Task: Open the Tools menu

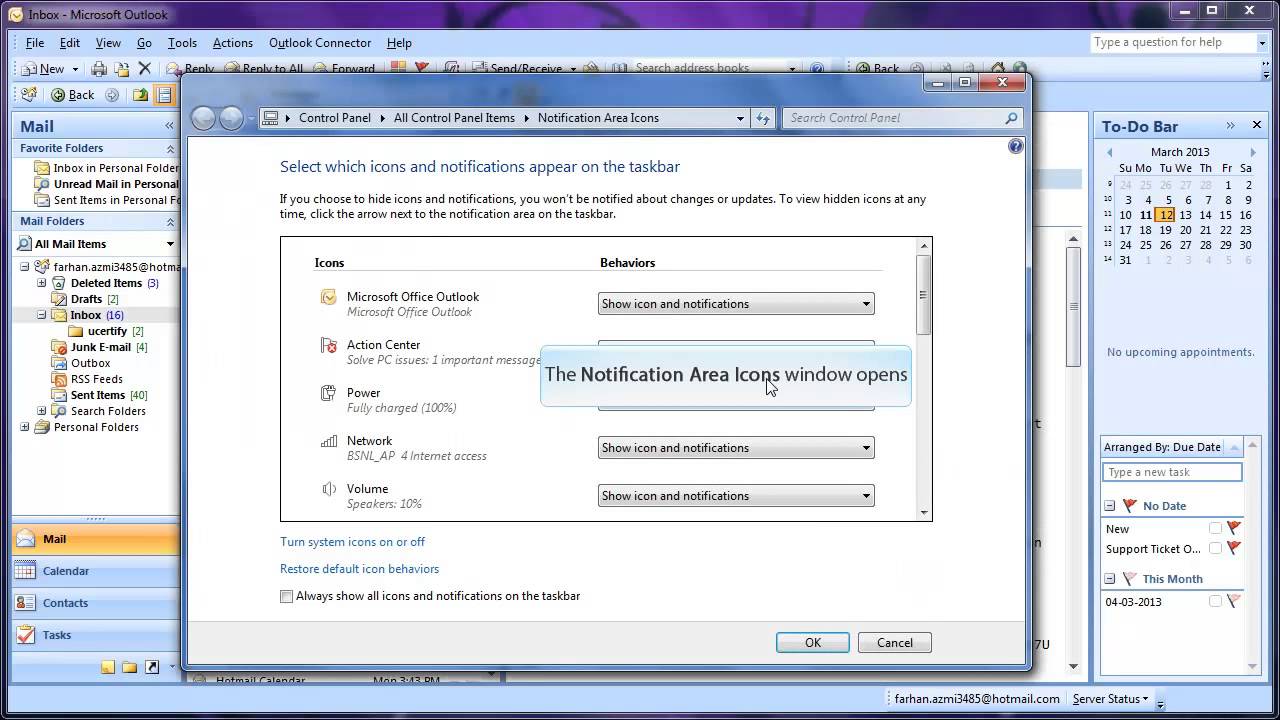Action: (181, 43)
